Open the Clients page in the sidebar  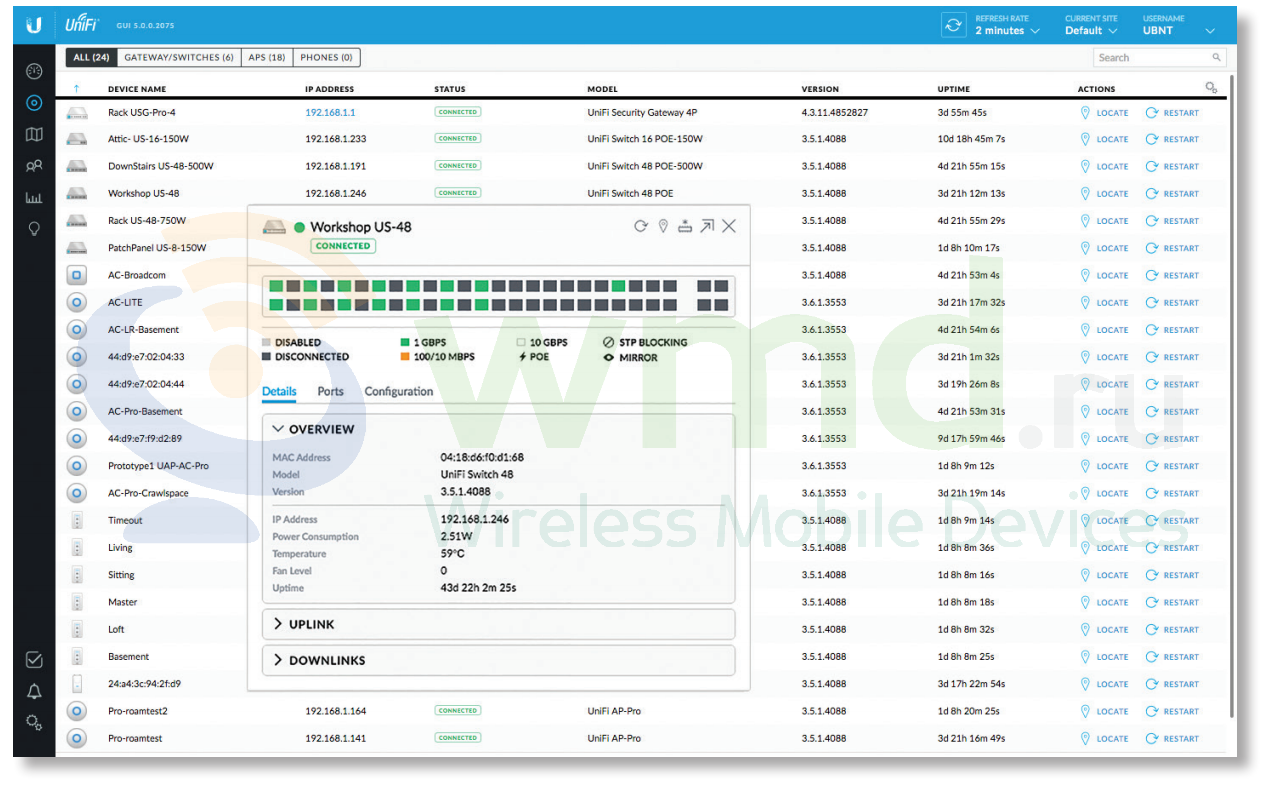click(34, 166)
